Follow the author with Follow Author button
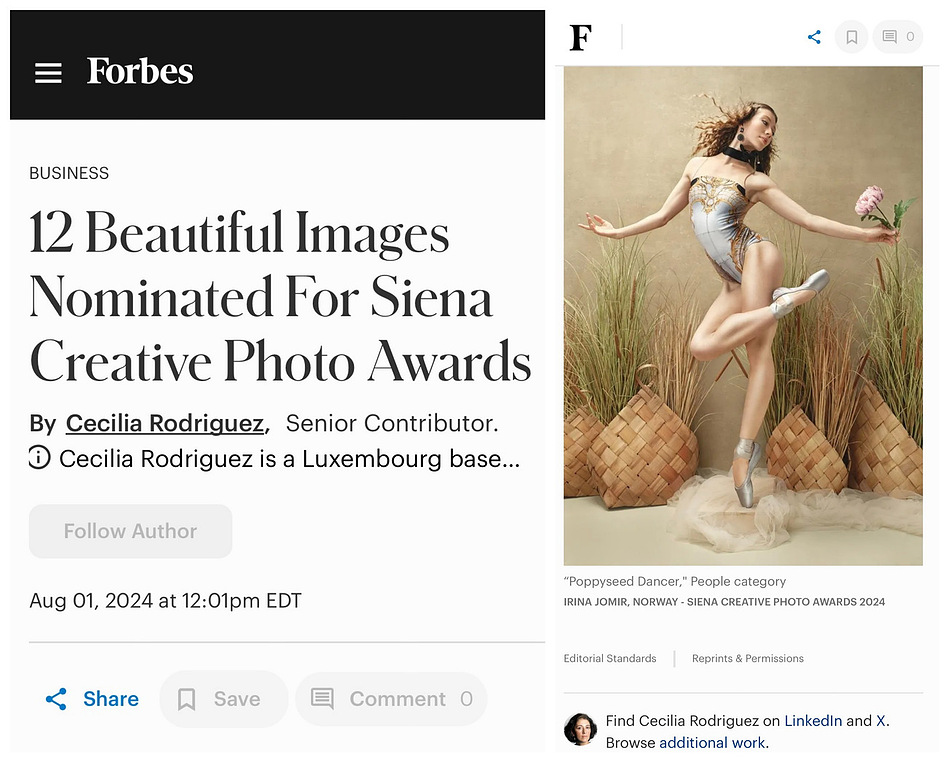 coord(131,531)
